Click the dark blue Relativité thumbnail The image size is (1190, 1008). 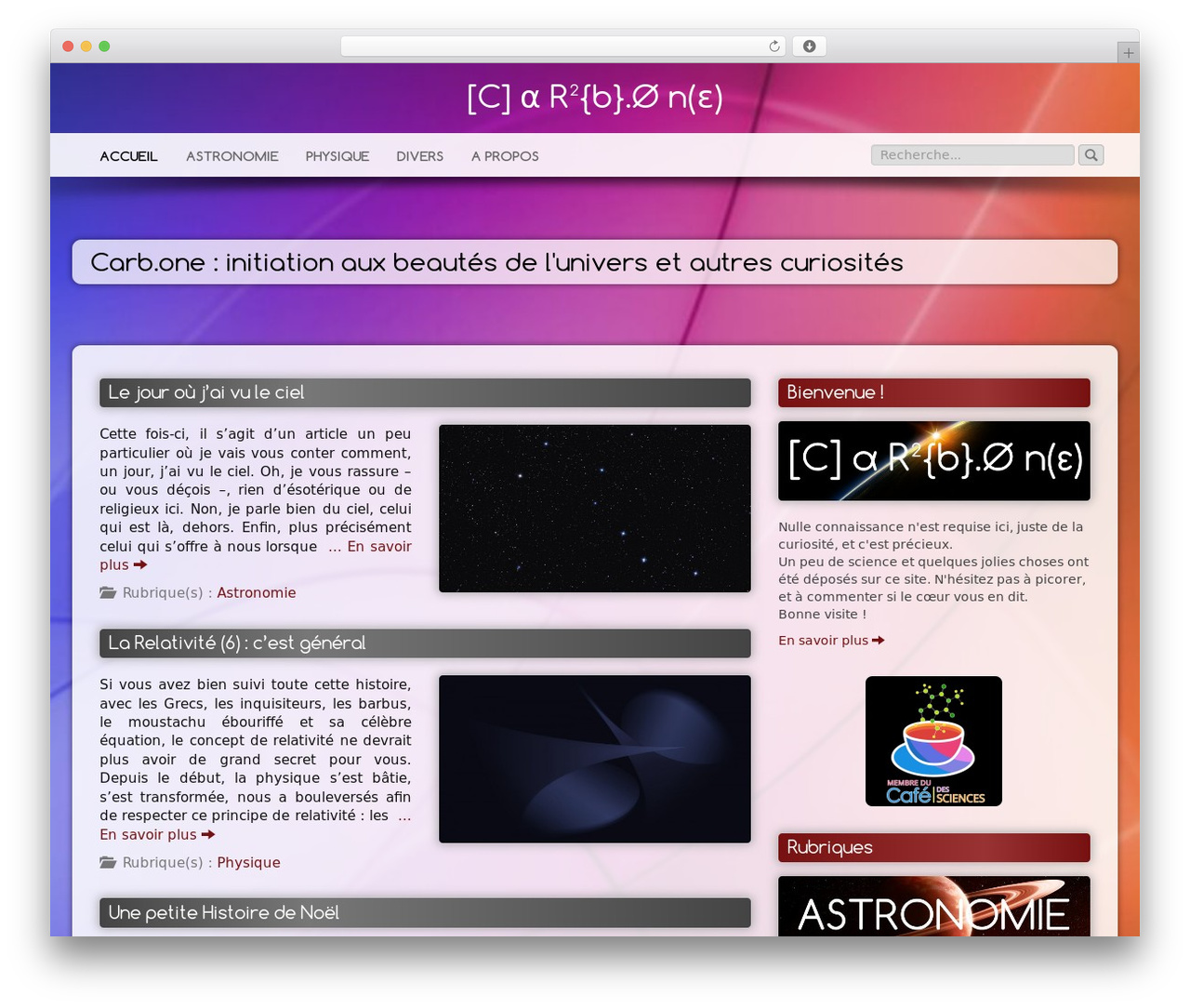[x=595, y=759]
